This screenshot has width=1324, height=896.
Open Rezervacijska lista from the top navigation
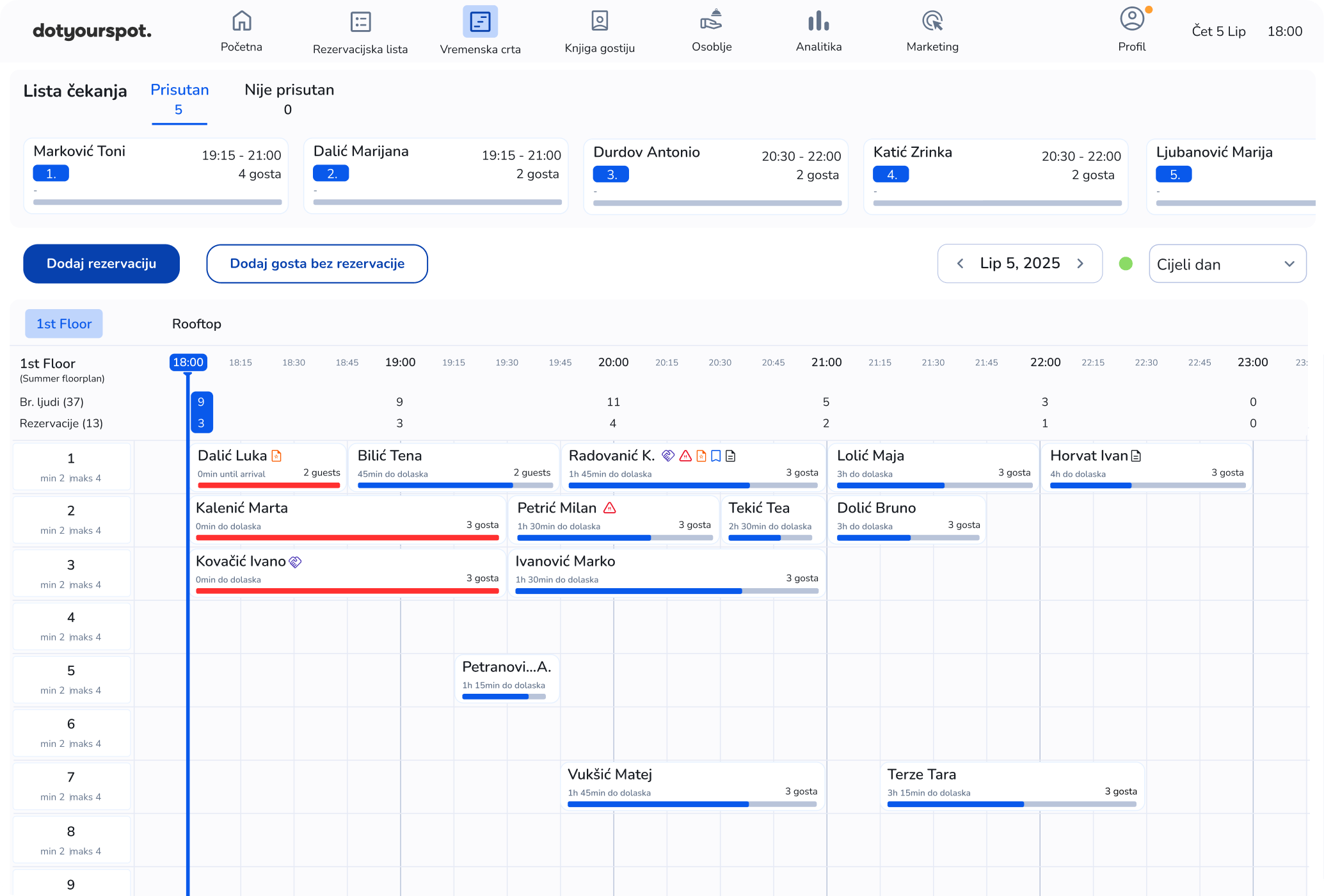click(360, 22)
